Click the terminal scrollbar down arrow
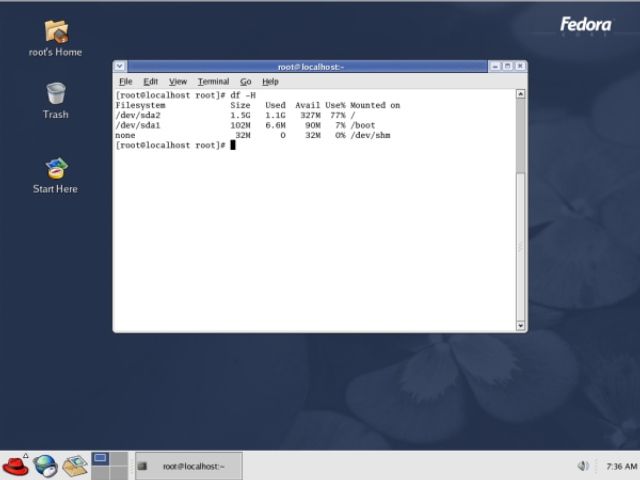The image size is (640, 480). tap(520, 325)
